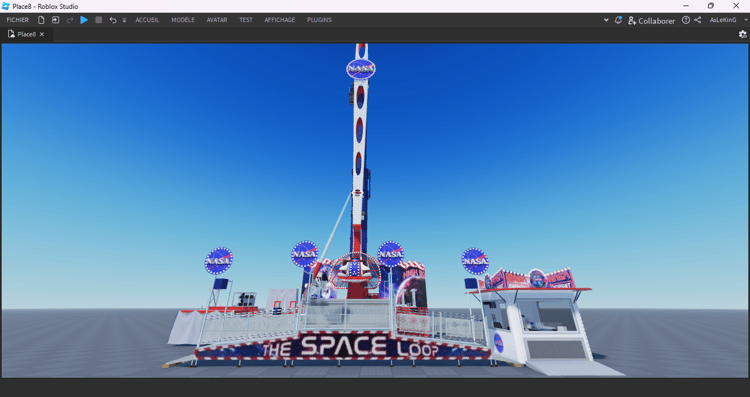Open the PLUGINS ribbon tab
This screenshot has width=750, height=397.
pyautogui.click(x=320, y=20)
